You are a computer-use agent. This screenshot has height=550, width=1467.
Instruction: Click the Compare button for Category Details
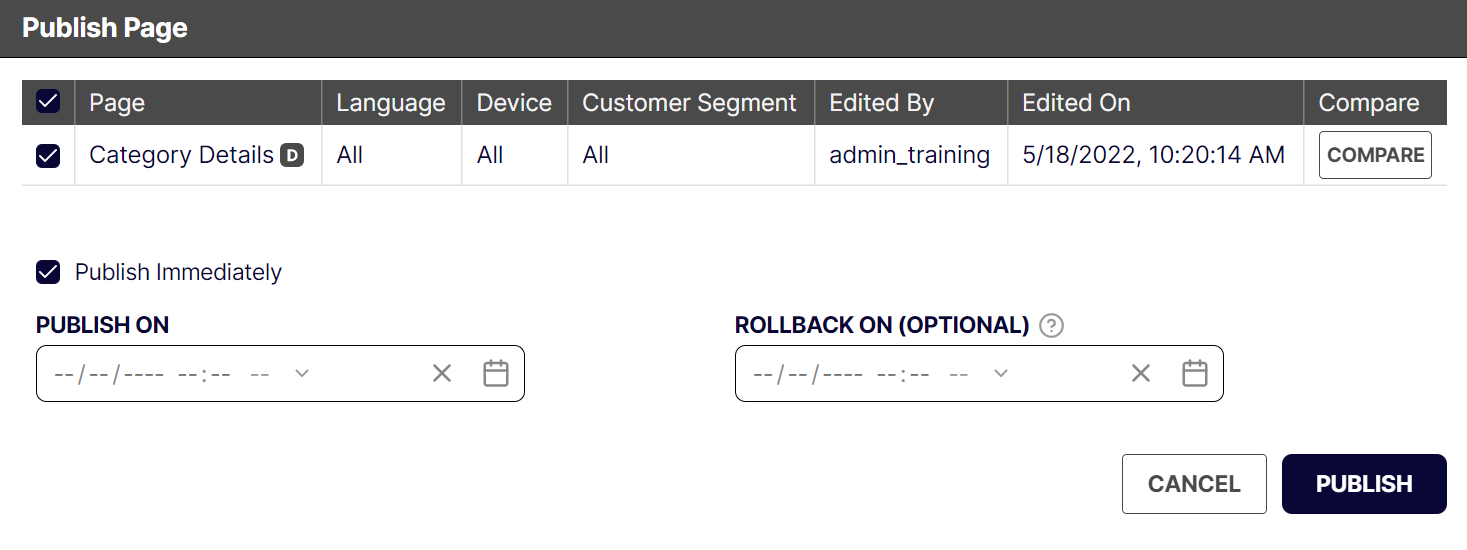(1375, 155)
